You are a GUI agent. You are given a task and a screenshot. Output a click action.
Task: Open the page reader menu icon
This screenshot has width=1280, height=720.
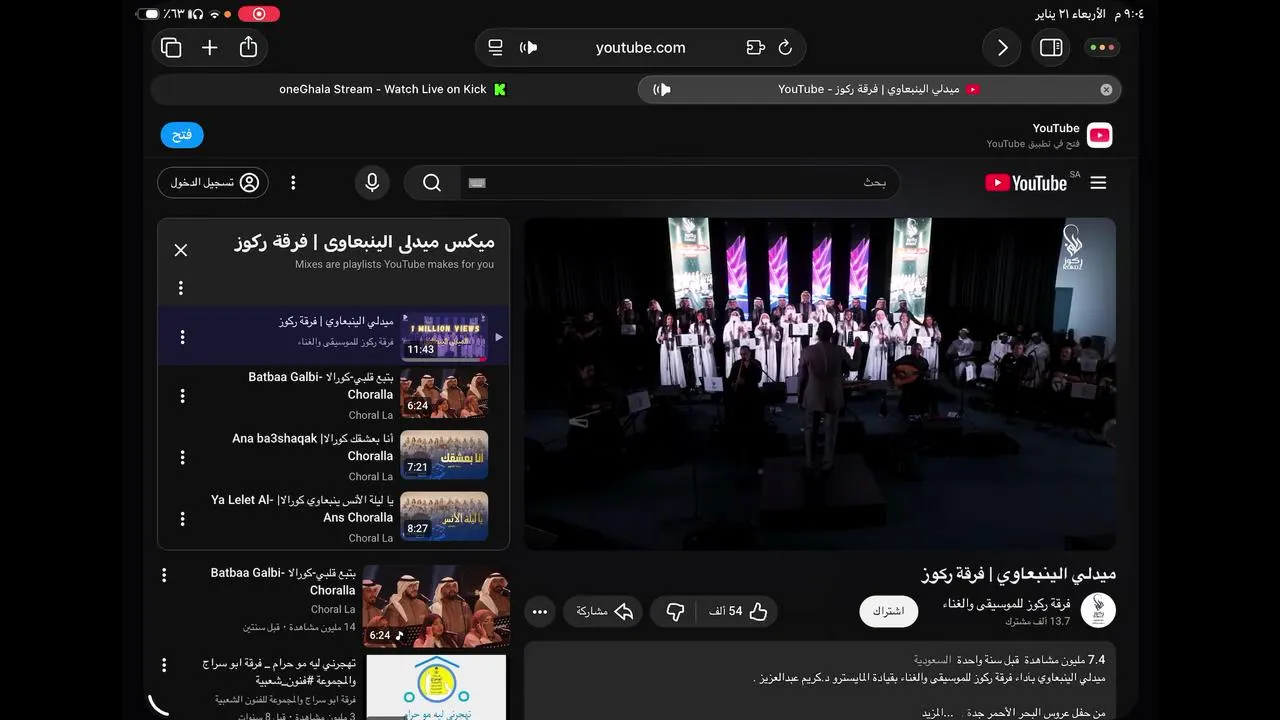pos(495,47)
